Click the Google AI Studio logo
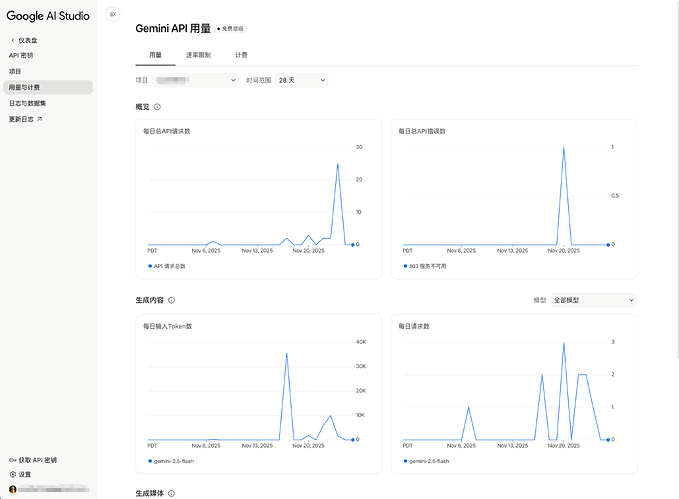The height and width of the screenshot is (499, 679). click(x=48, y=15)
